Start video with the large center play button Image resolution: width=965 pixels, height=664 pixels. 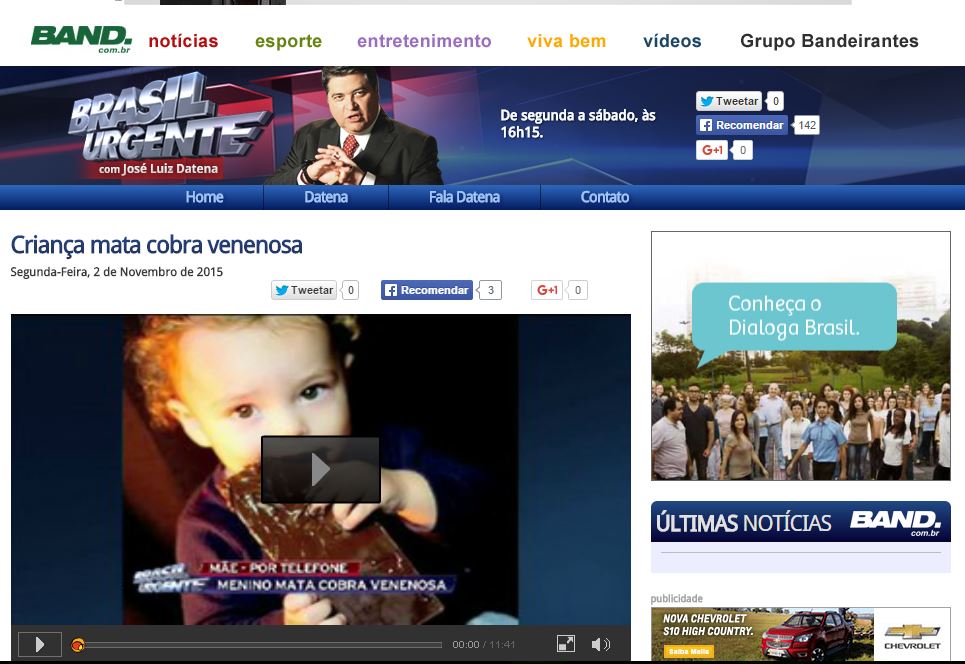321,470
